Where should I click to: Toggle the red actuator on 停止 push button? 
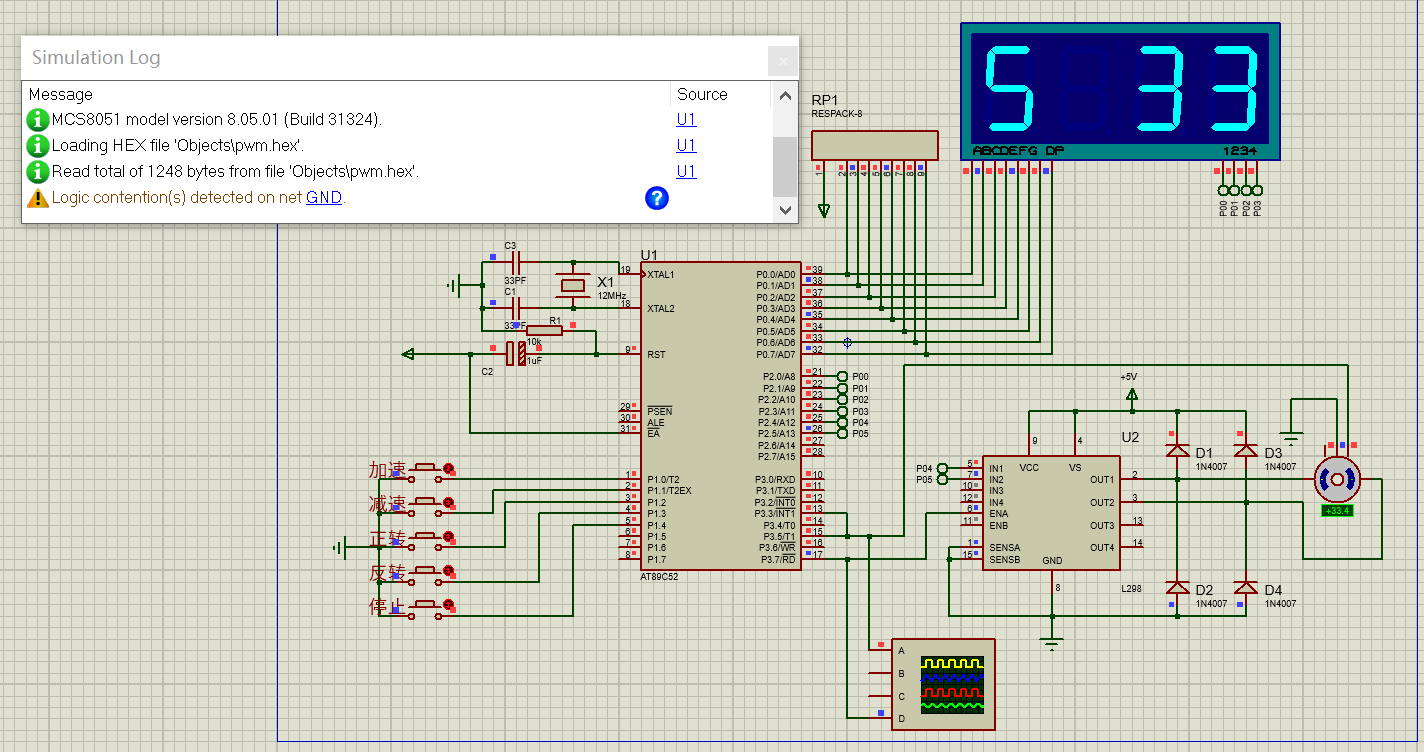[448, 604]
